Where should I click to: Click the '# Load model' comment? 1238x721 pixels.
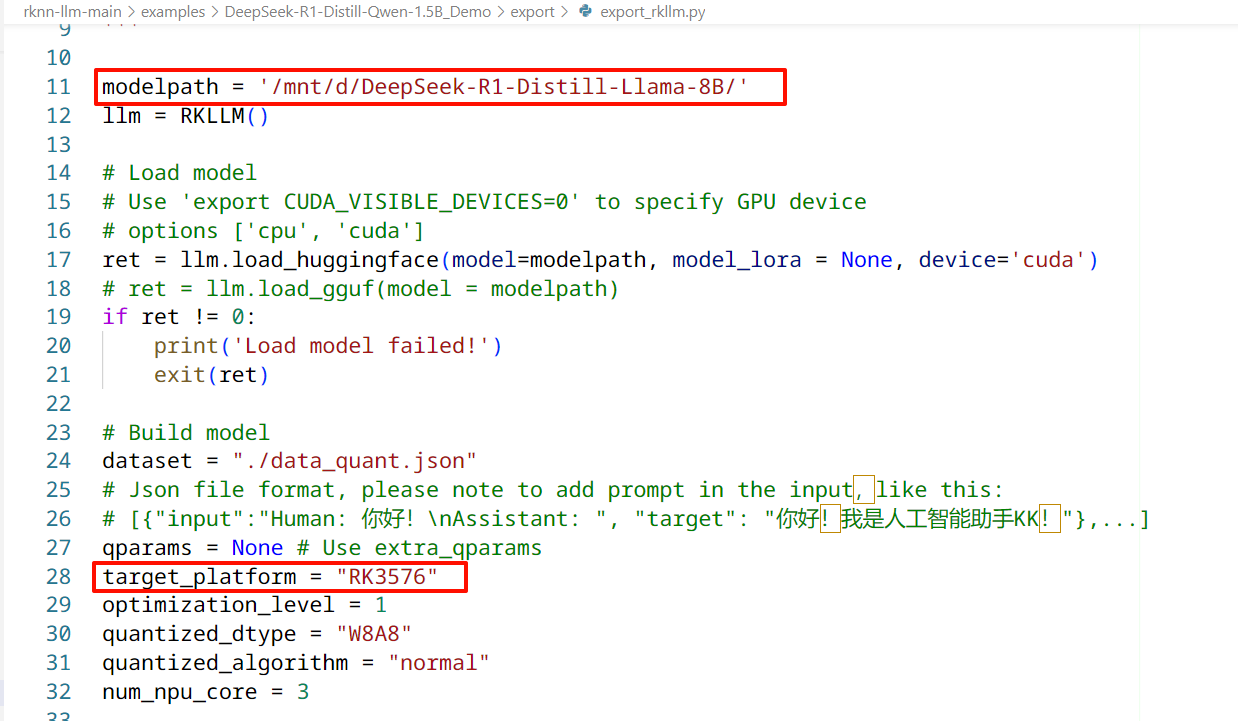click(180, 173)
